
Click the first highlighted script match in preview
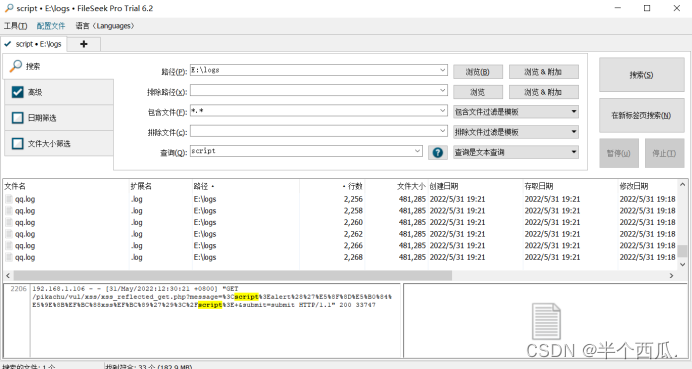coord(246,297)
